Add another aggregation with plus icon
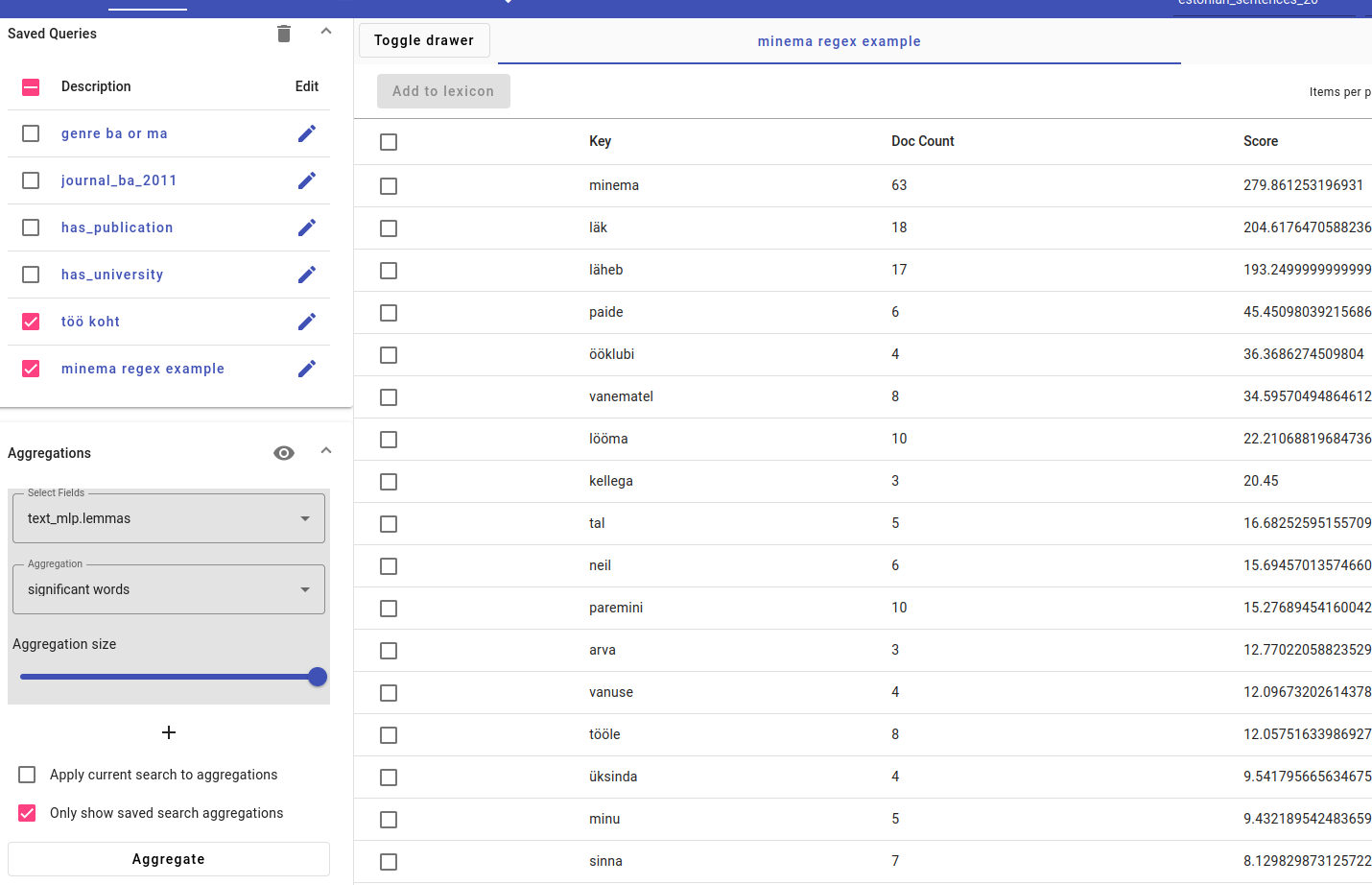The width and height of the screenshot is (1372, 885). 169,732
